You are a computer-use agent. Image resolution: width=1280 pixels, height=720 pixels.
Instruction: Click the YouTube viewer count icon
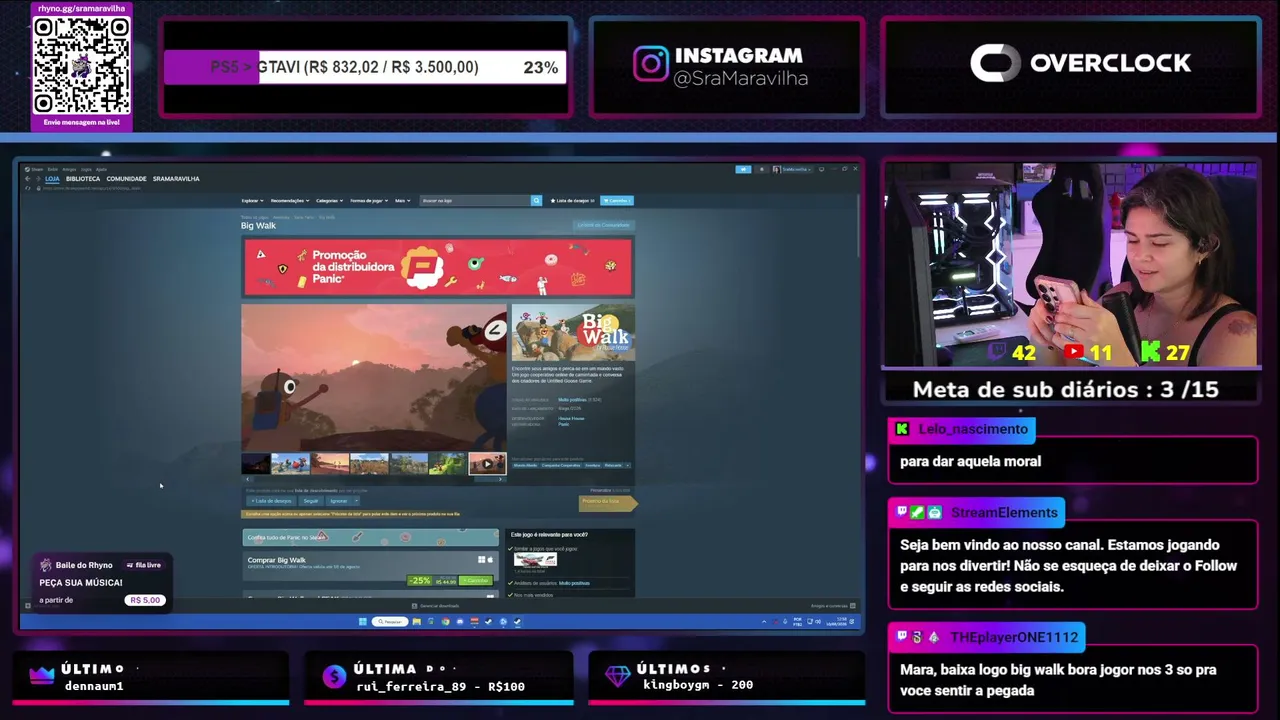point(1074,352)
